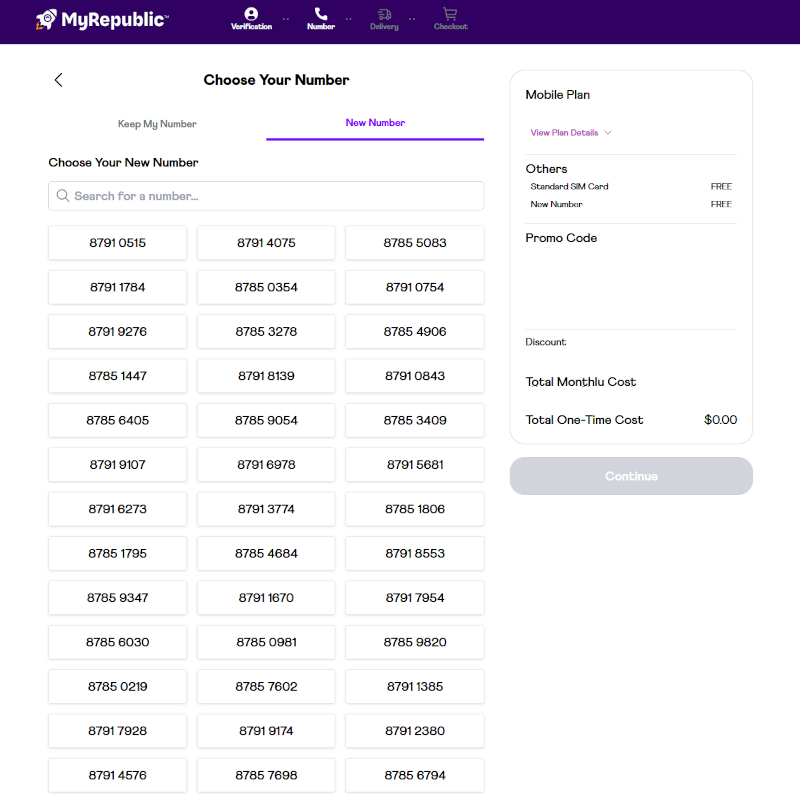Choose number 8791 7928
The height and width of the screenshot is (798, 800).
tap(118, 731)
